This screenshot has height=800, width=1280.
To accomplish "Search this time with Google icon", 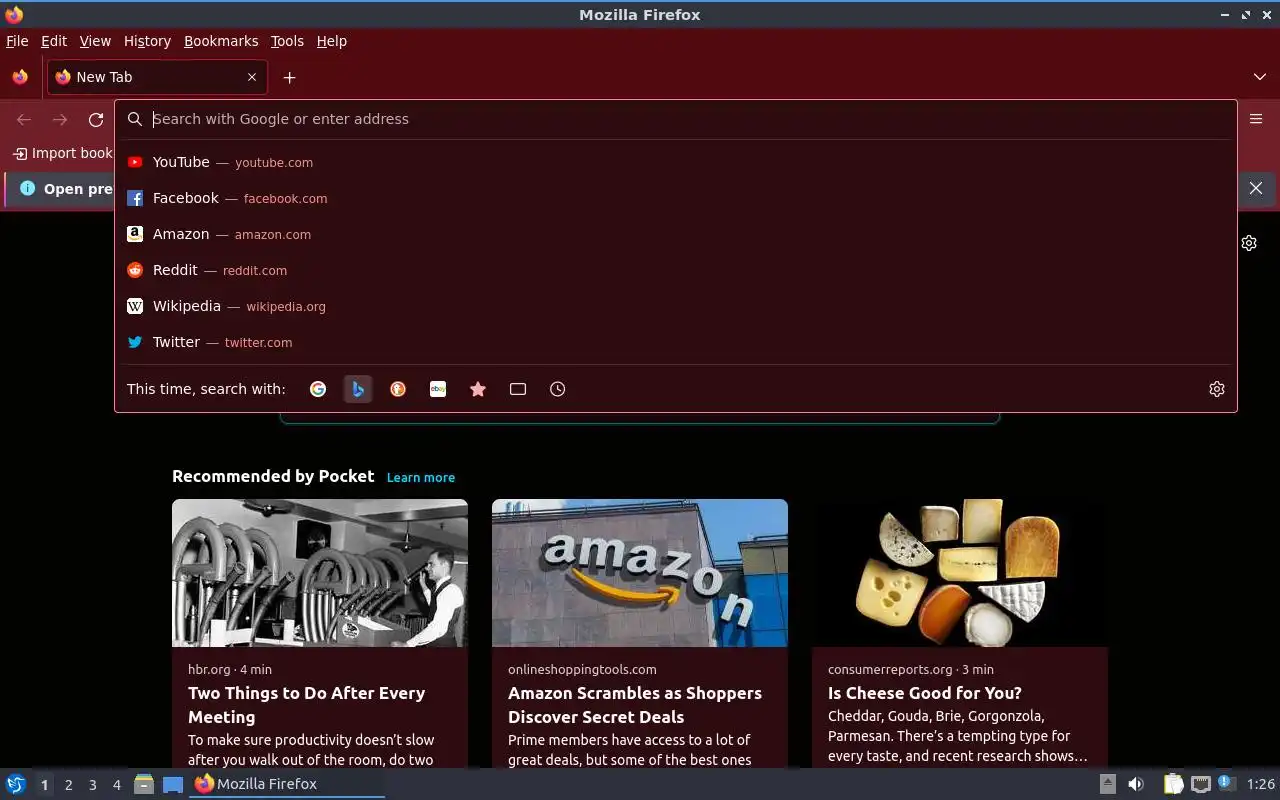I will 318,389.
